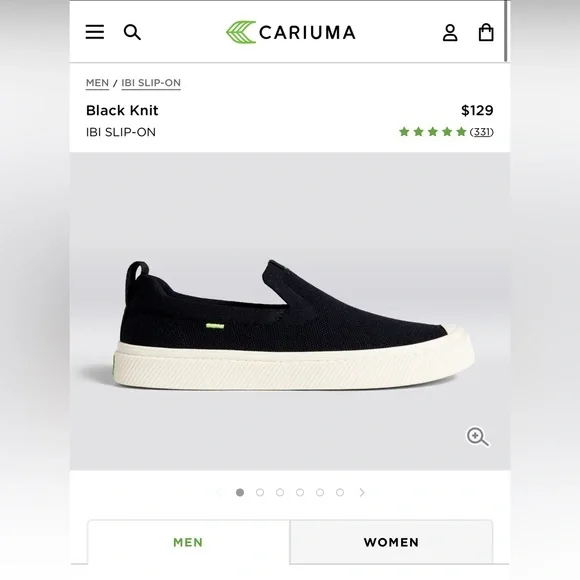Screen dimensions: 580x580
Task: Open the 331 reviews link
Action: click(x=482, y=132)
